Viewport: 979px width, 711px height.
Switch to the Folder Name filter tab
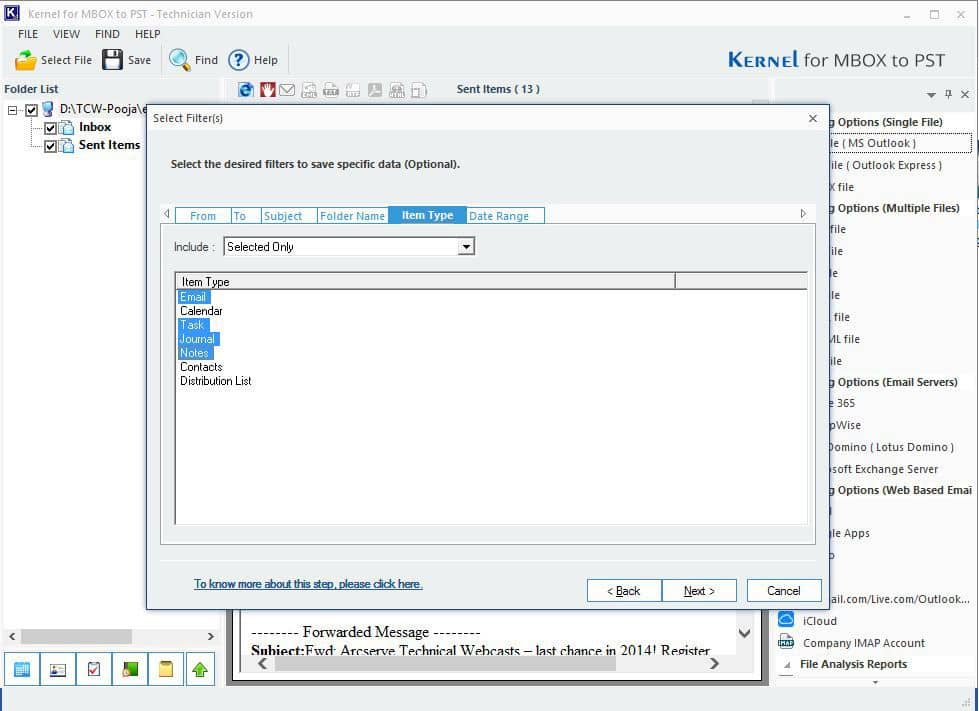tap(353, 215)
